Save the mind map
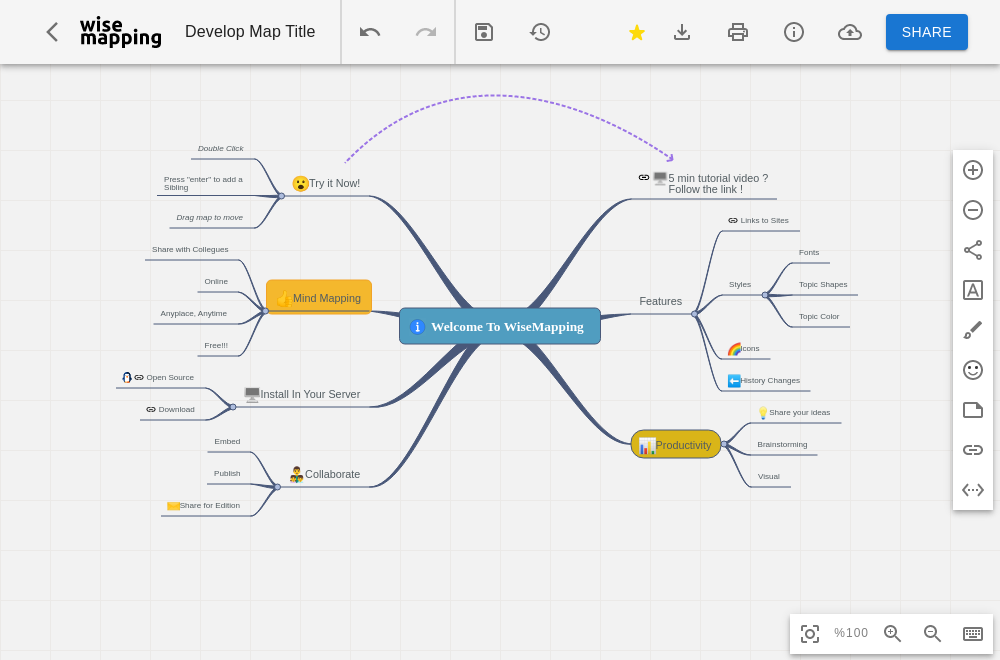1000x660 pixels. coord(484,32)
